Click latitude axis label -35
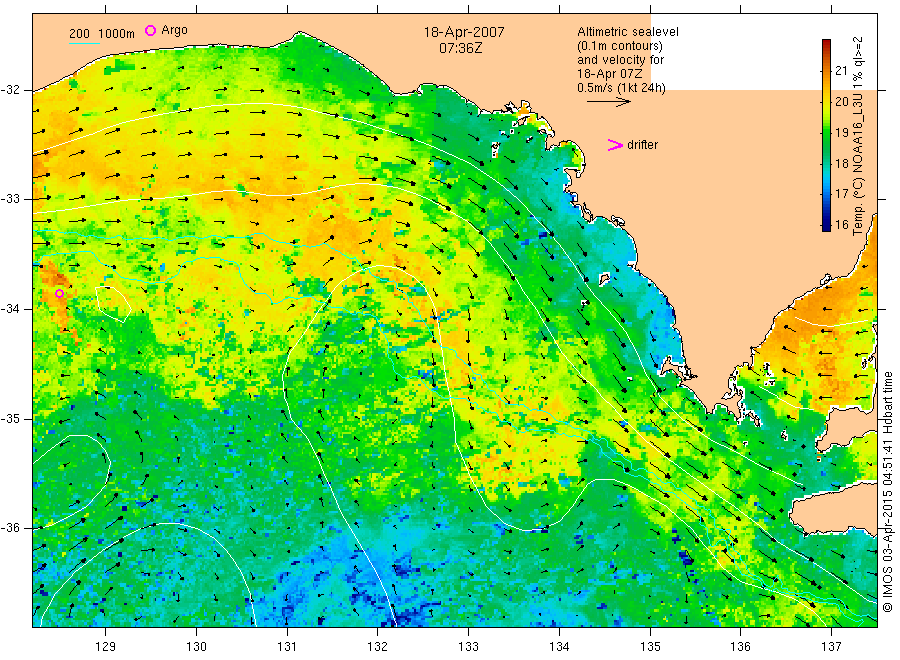This screenshot has height=660, width=900. [x=11, y=418]
